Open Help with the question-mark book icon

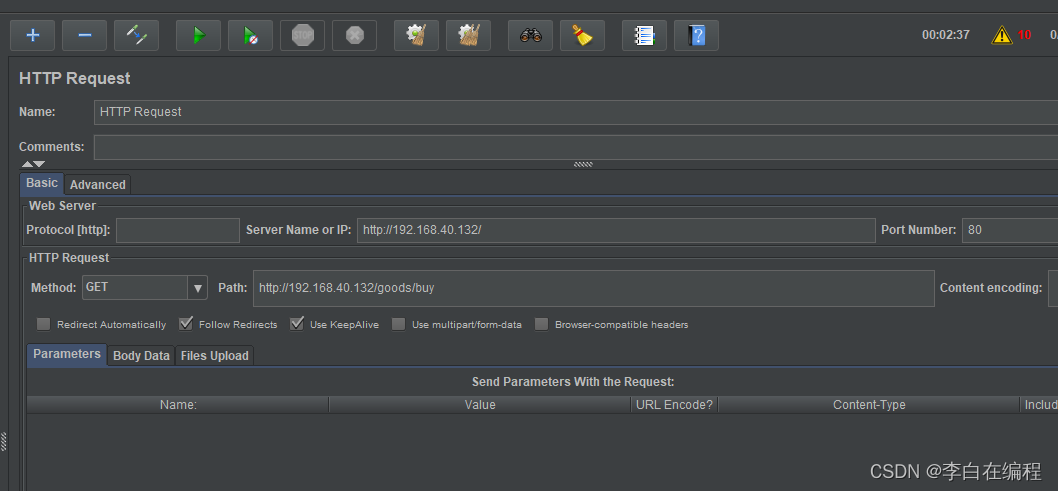pos(696,35)
